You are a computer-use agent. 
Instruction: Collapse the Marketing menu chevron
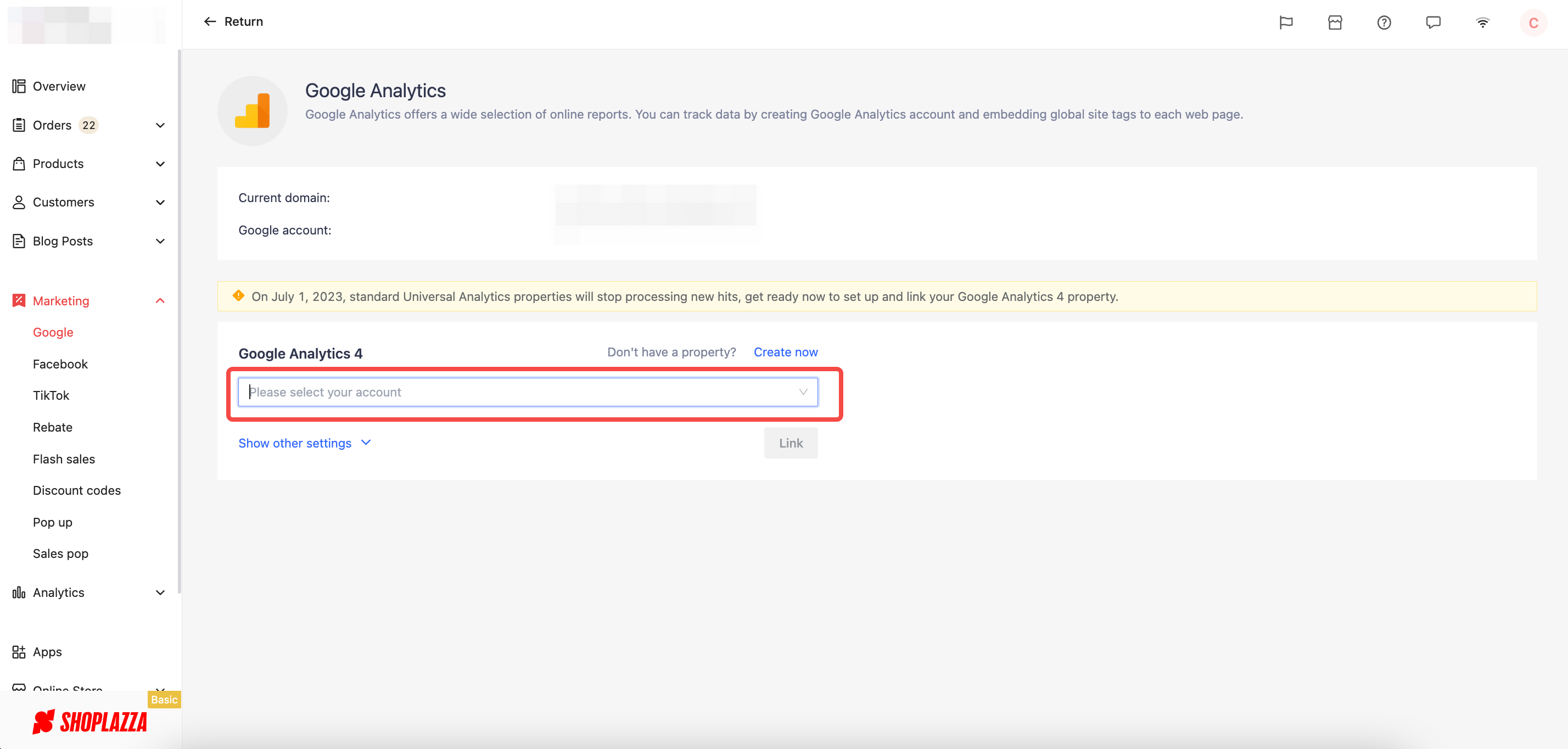[160, 300]
